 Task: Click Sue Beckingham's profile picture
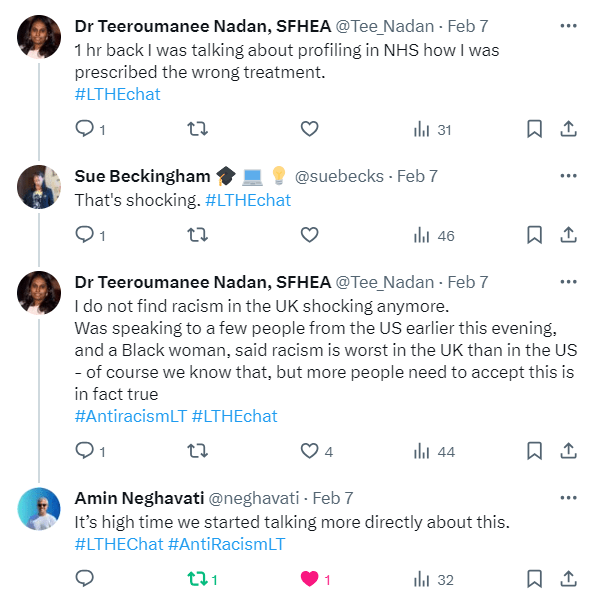click(x=40, y=187)
